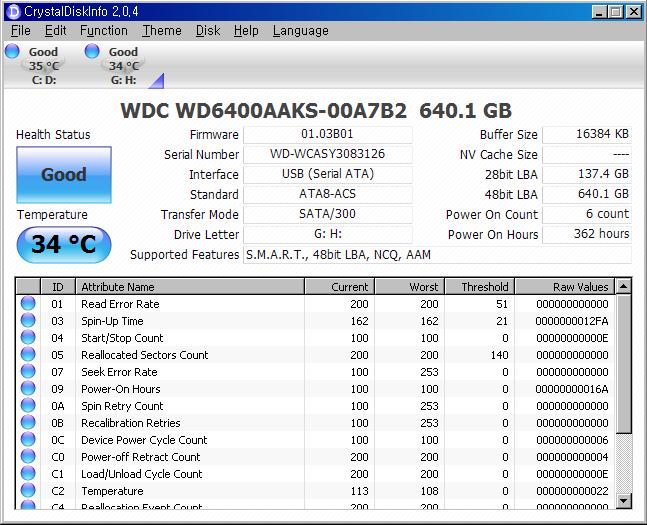This screenshot has width=647, height=525.
Task: Click the Supported Features field
Action: (437, 255)
